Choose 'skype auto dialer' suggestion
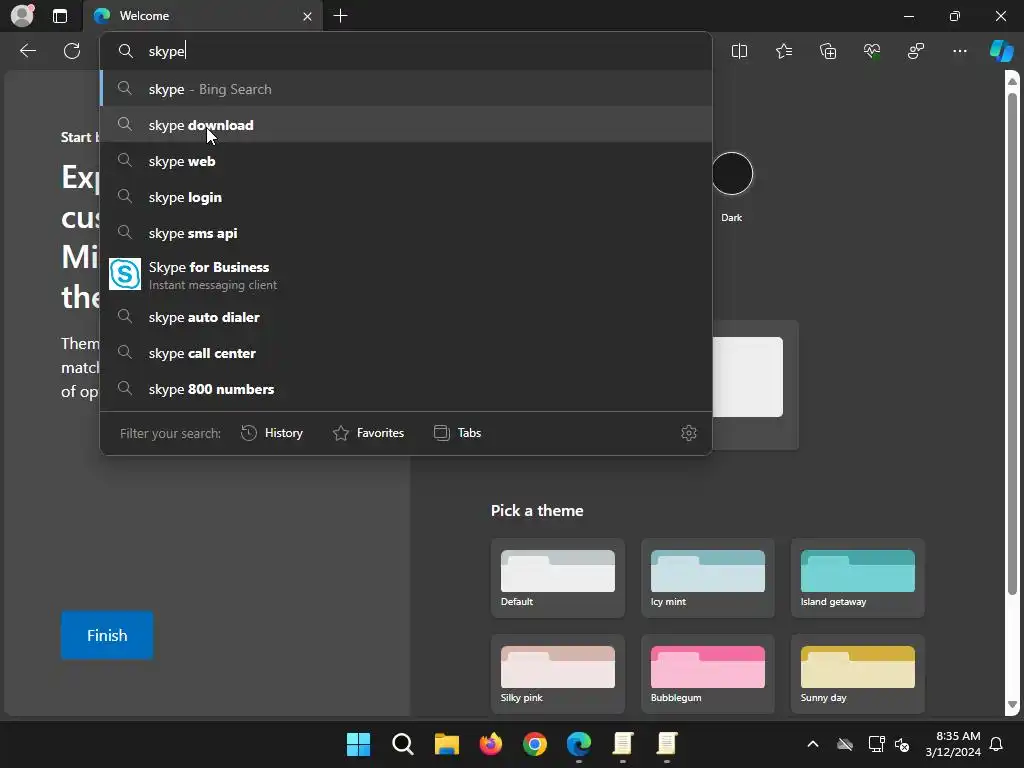Viewport: 1024px width, 768px height. pos(406,317)
